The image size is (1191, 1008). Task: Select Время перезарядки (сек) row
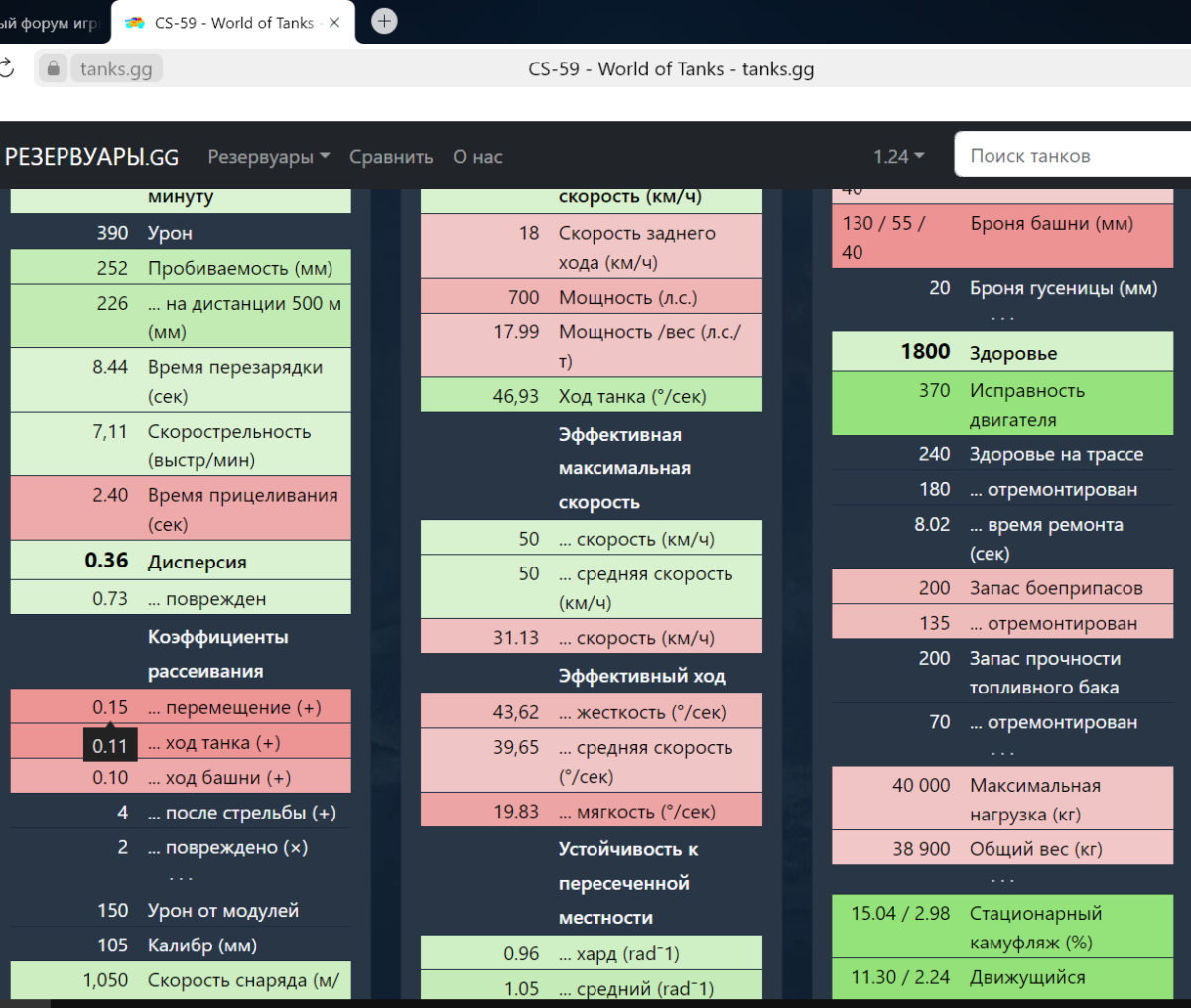(181, 381)
